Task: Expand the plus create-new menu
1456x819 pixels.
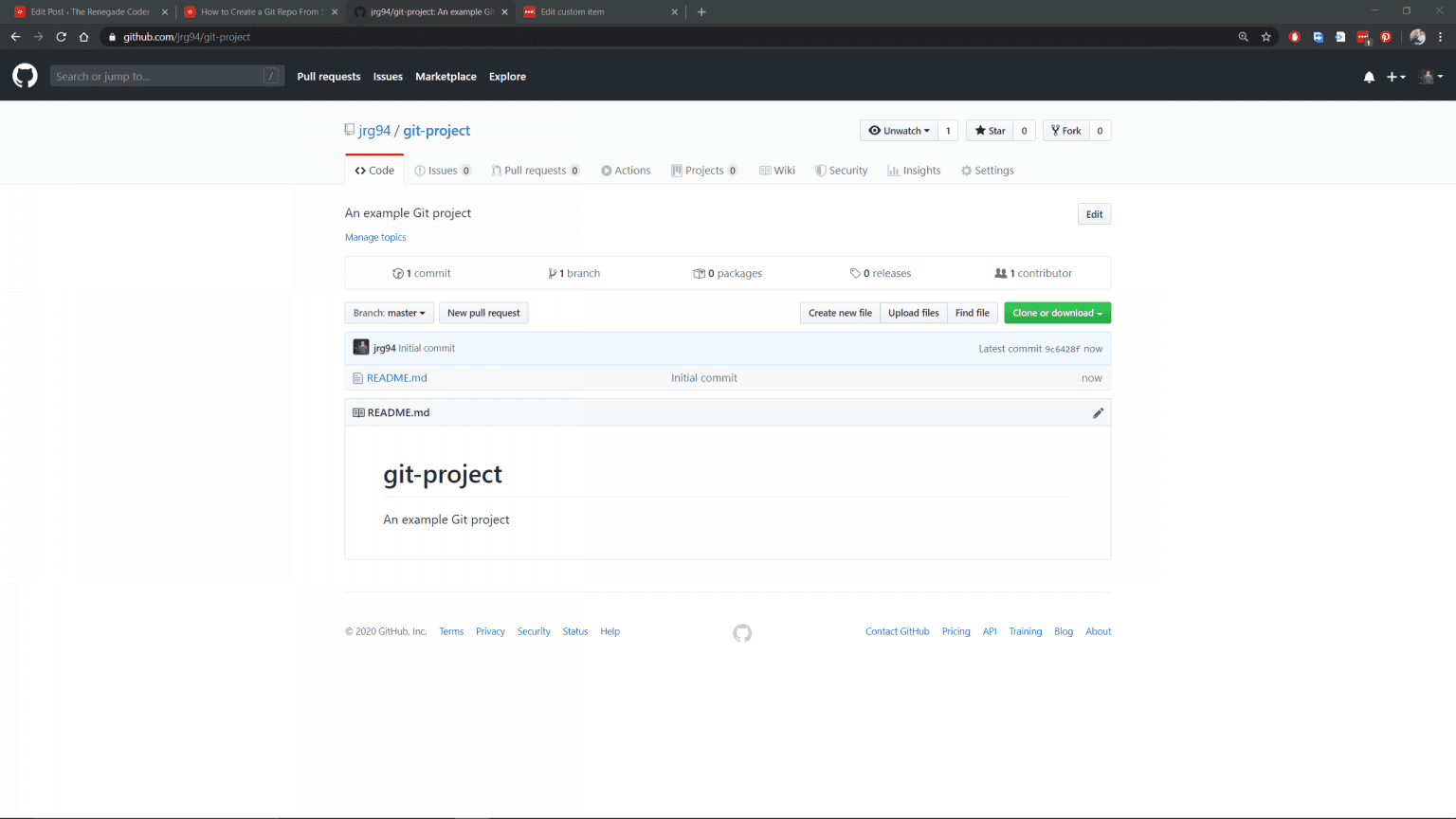Action: click(1395, 77)
